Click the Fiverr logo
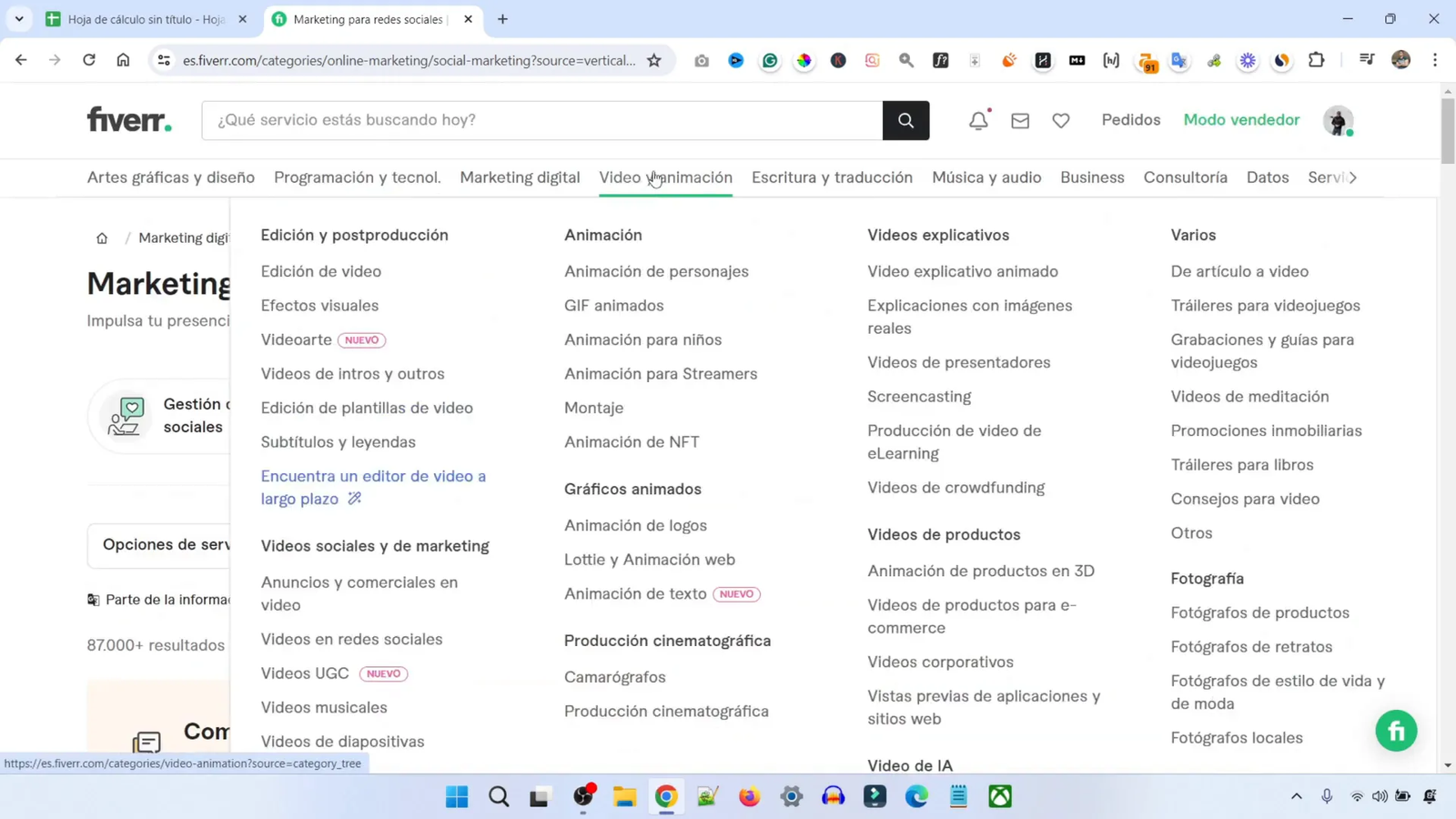The width and height of the screenshot is (1456, 819). coord(128,119)
